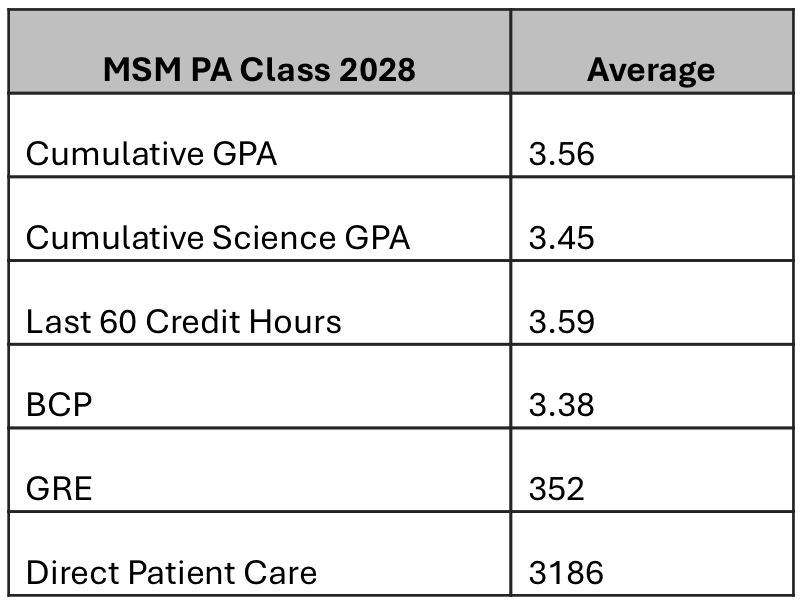Select the 'Cumulative Science GPA' row label
Image resolution: width=808 pixels, height=606 pixels.
point(218,238)
